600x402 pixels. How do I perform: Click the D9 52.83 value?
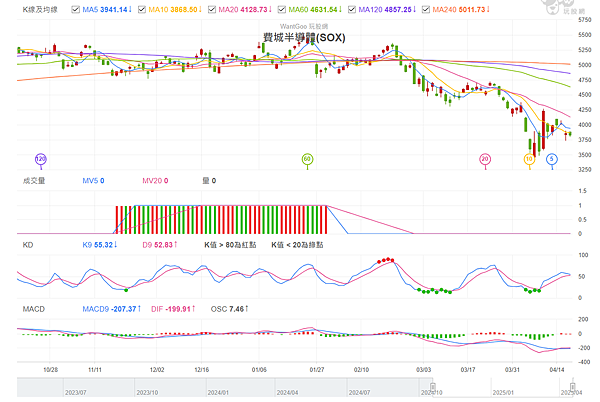[160, 245]
